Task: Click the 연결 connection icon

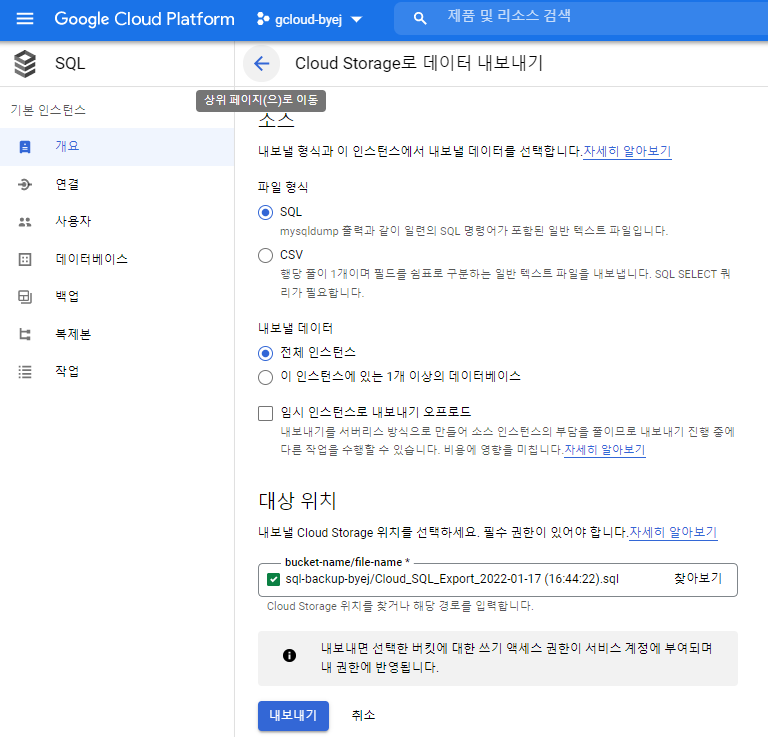Action: point(24,185)
